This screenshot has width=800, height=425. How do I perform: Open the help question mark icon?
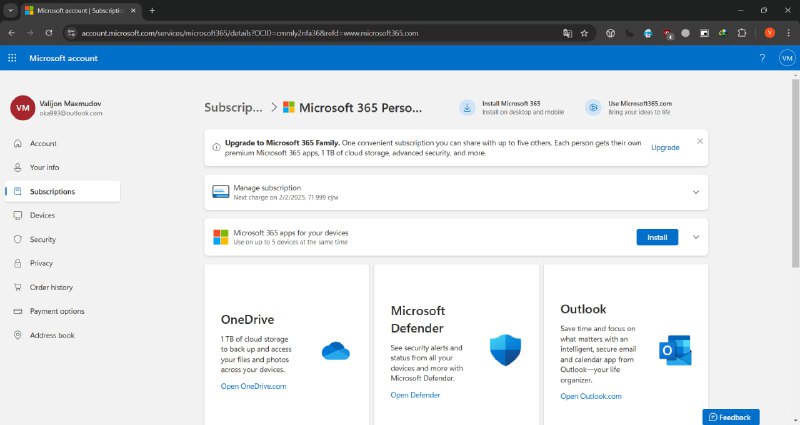(762, 58)
